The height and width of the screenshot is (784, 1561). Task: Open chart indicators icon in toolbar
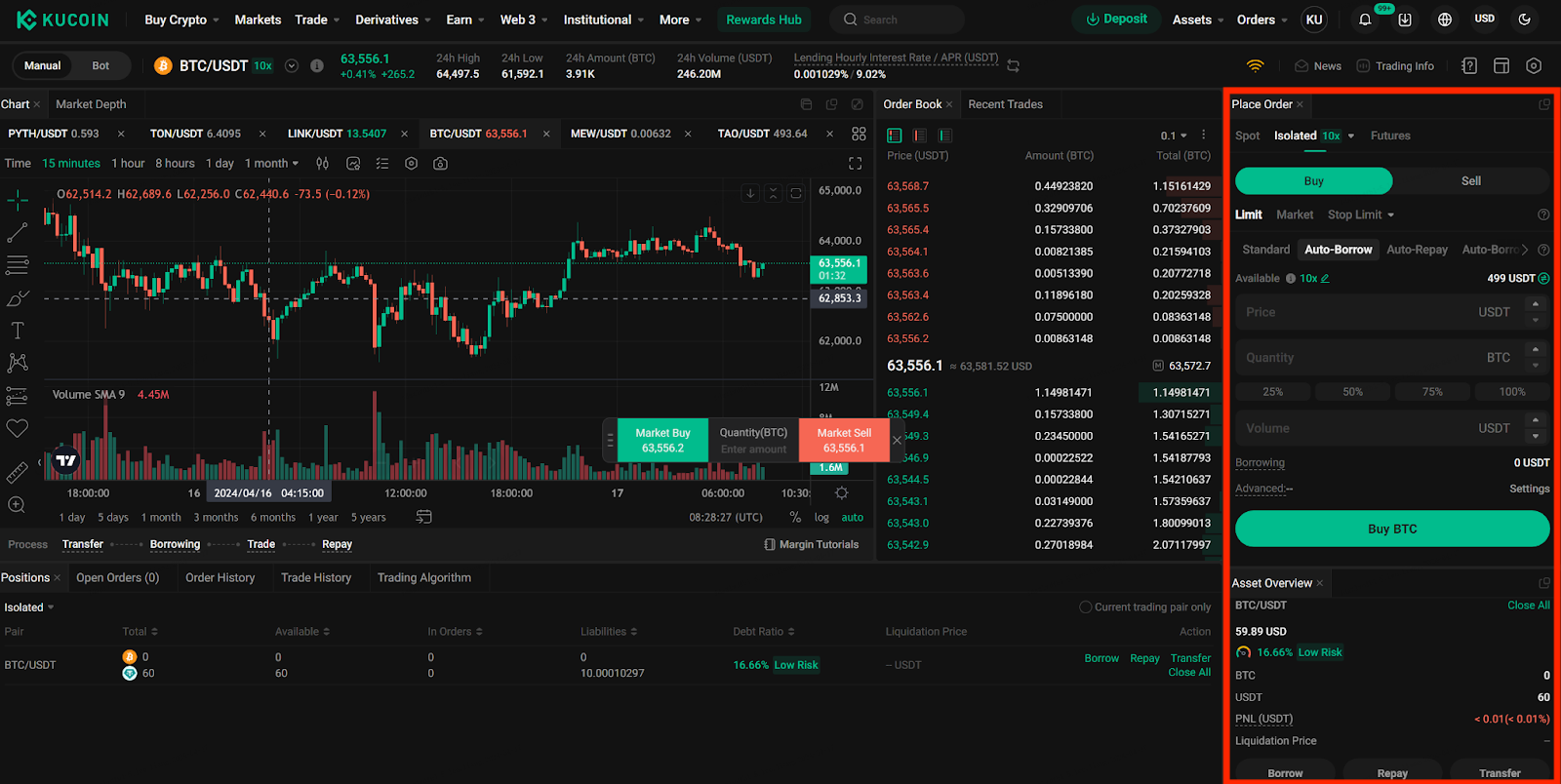(x=353, y=164)
